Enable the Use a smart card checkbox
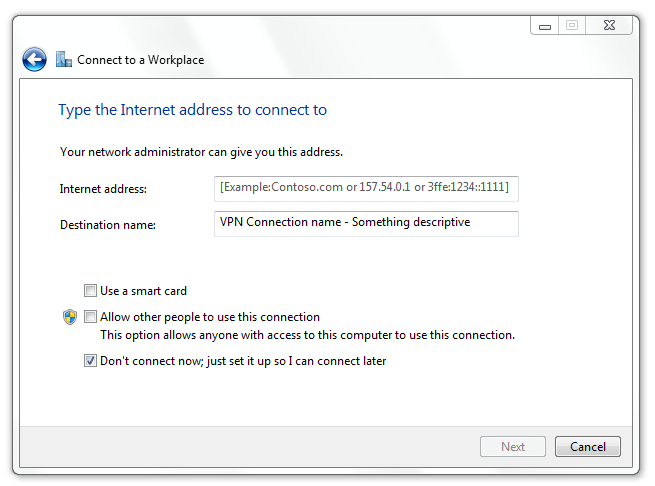Viewport: 655px width, 486px height. coord(91,291)
